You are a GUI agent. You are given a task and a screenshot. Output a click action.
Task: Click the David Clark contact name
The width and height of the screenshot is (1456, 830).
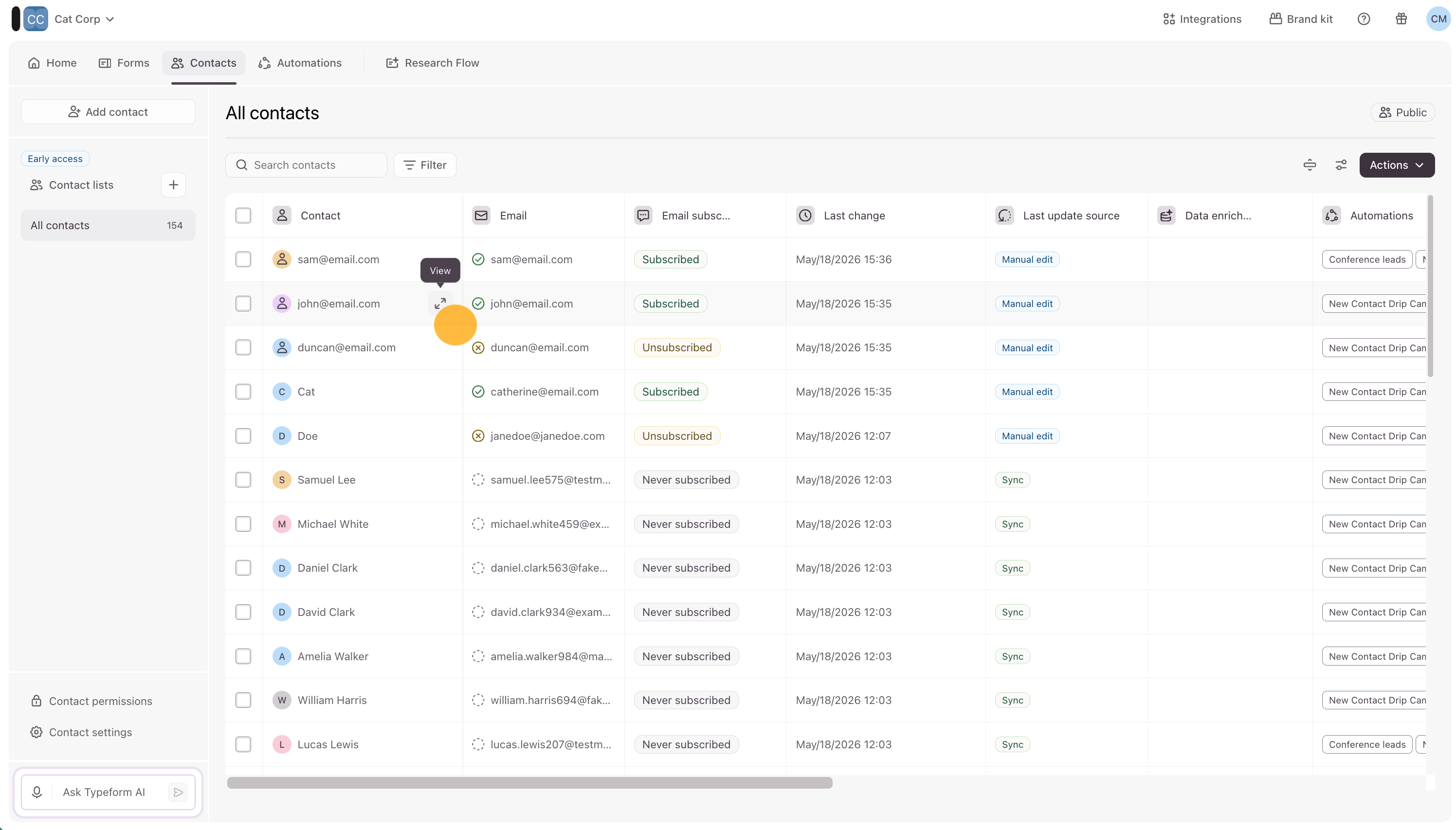click(326, 612)
